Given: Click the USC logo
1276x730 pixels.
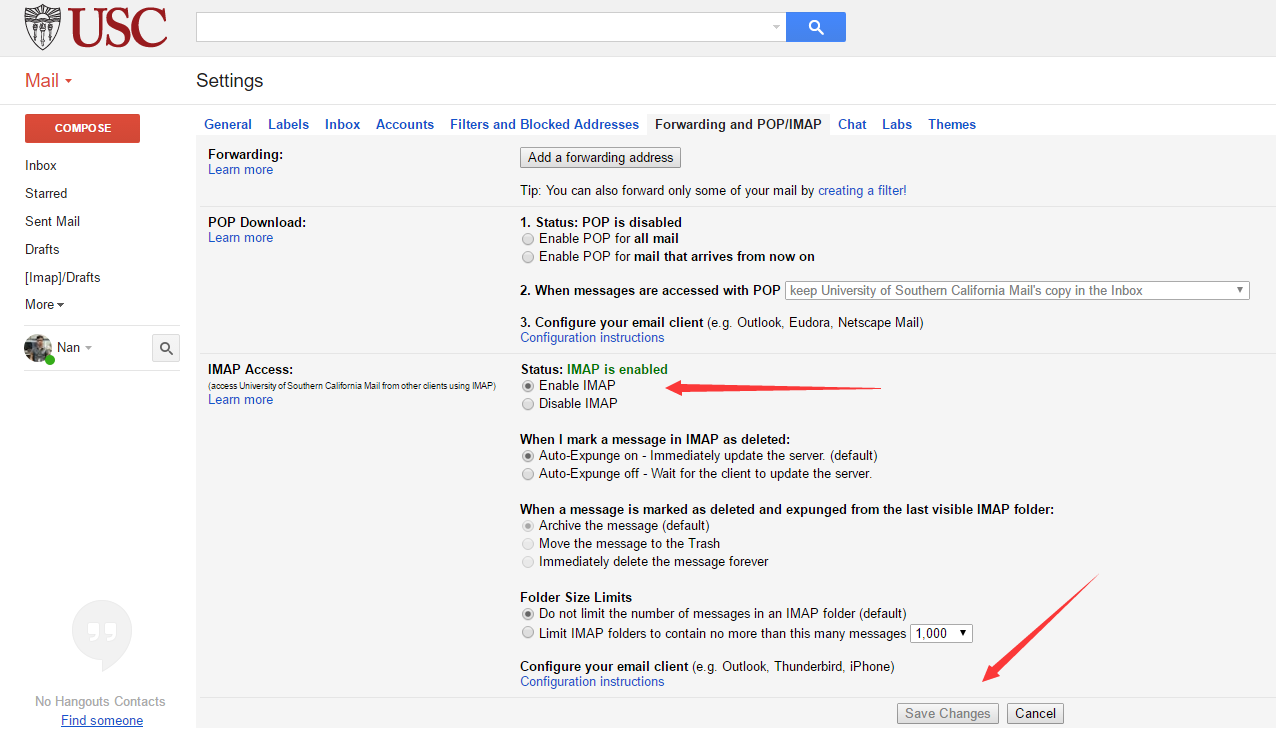Looking at the screenshot, I should click(96, 27).
